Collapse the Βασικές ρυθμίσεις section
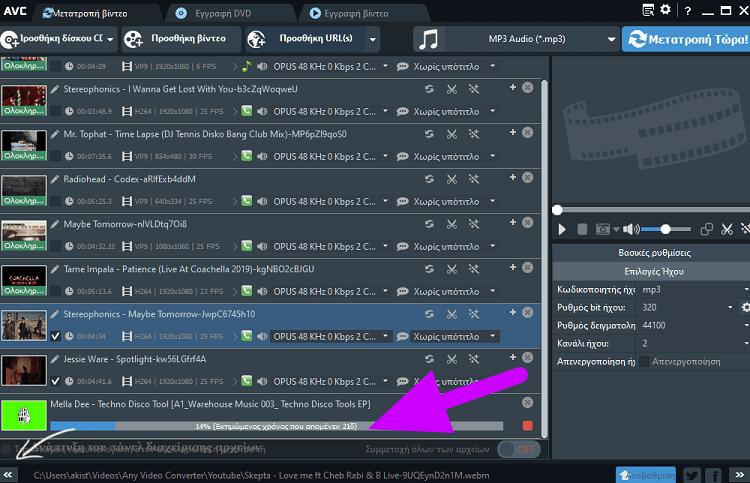The height and width of the screenshot is (483, 750). tap(654, 252)
